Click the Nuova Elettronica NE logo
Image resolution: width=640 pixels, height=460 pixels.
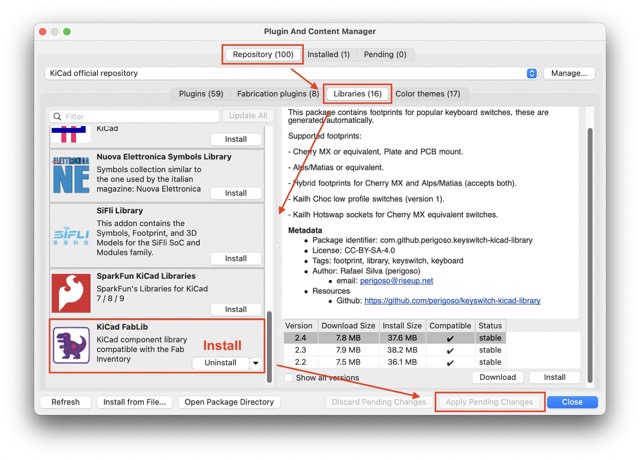coord(71,175)
